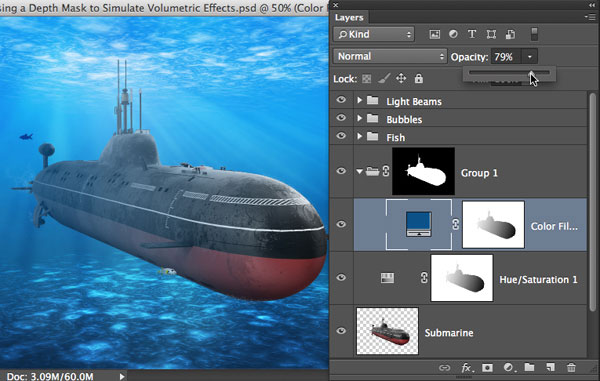Select the Bubbles layer name
The width and height of the screenshot is (600, 381).
[404, 119]
